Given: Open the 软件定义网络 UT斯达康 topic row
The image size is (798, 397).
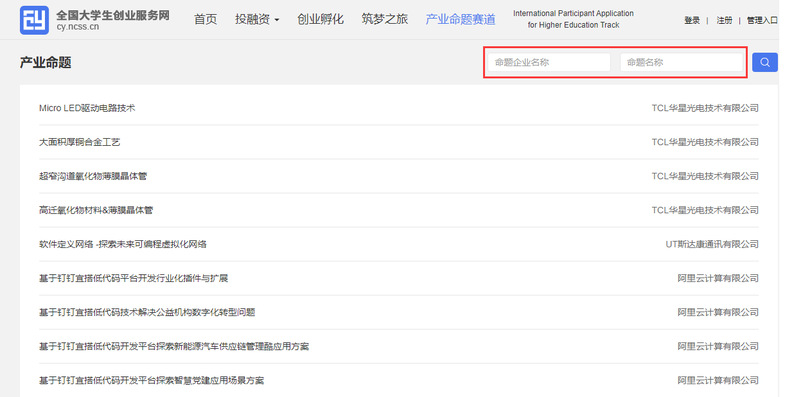Looking at the screenshot, I should point(398,244).
